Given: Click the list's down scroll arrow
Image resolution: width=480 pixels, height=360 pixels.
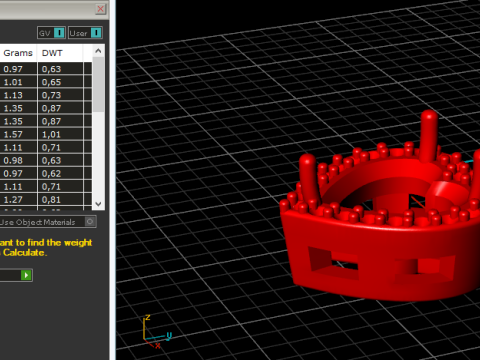Looking at the screenshot, I should tap(98, 204).
